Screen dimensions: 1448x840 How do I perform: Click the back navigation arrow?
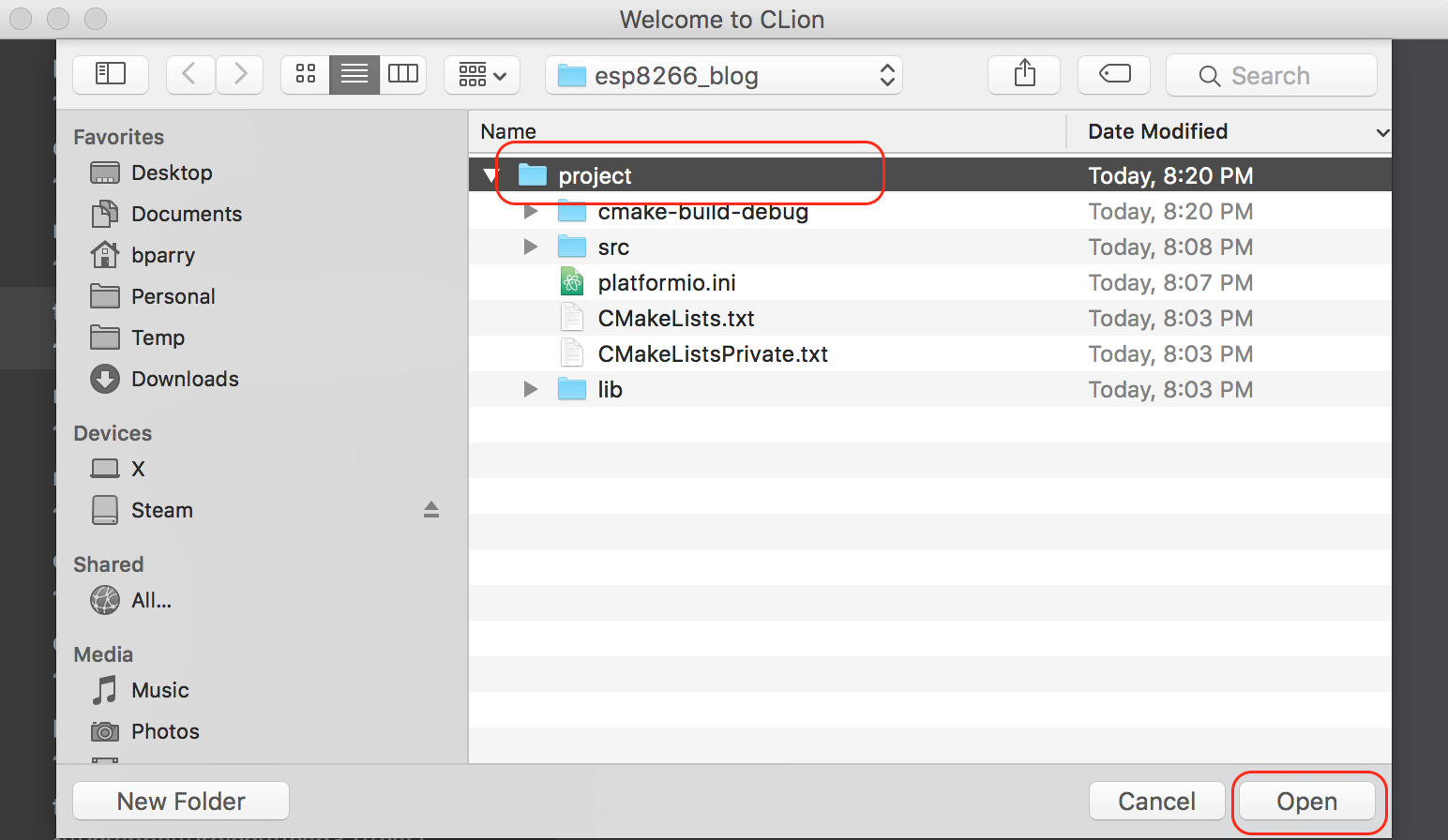point(190,75)
